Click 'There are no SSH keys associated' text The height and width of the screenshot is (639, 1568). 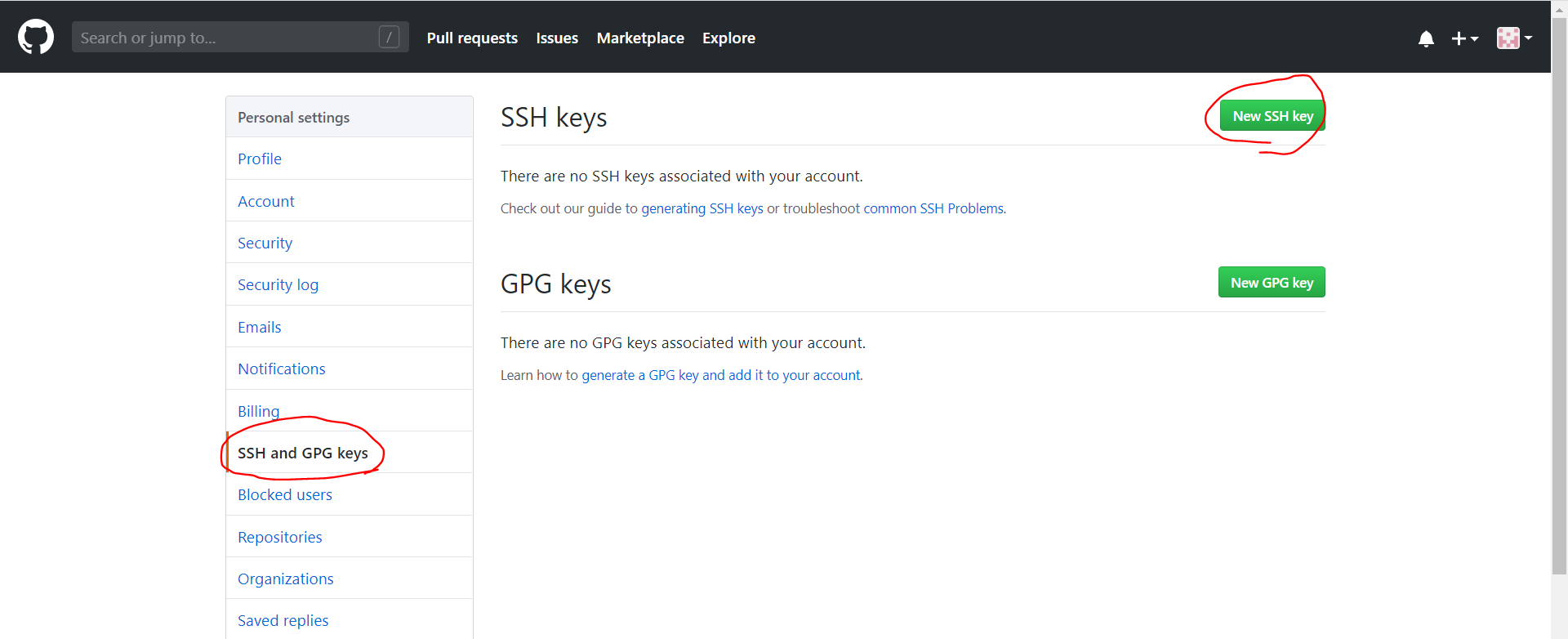[681, 176]
